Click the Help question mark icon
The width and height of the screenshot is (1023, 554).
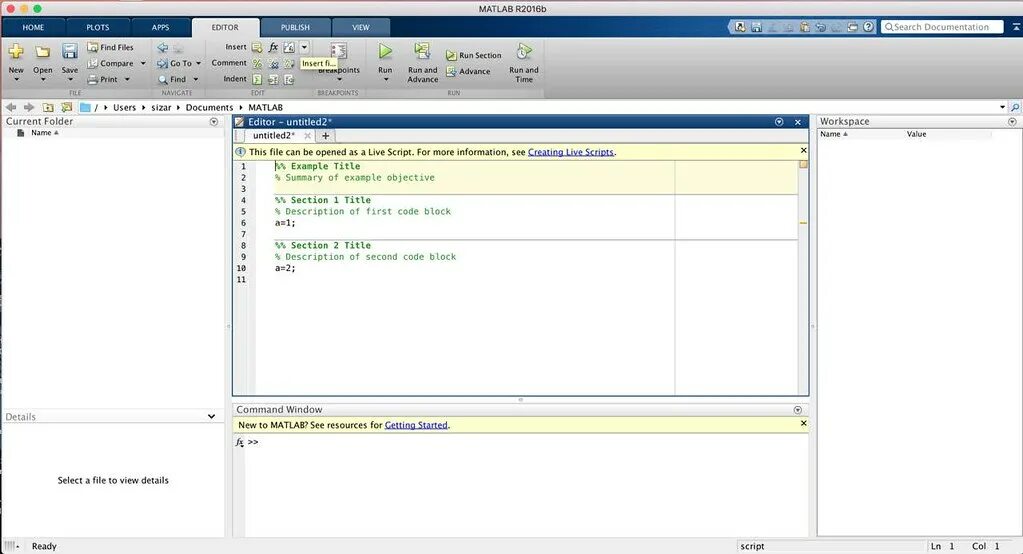click(x=868, y=27)
